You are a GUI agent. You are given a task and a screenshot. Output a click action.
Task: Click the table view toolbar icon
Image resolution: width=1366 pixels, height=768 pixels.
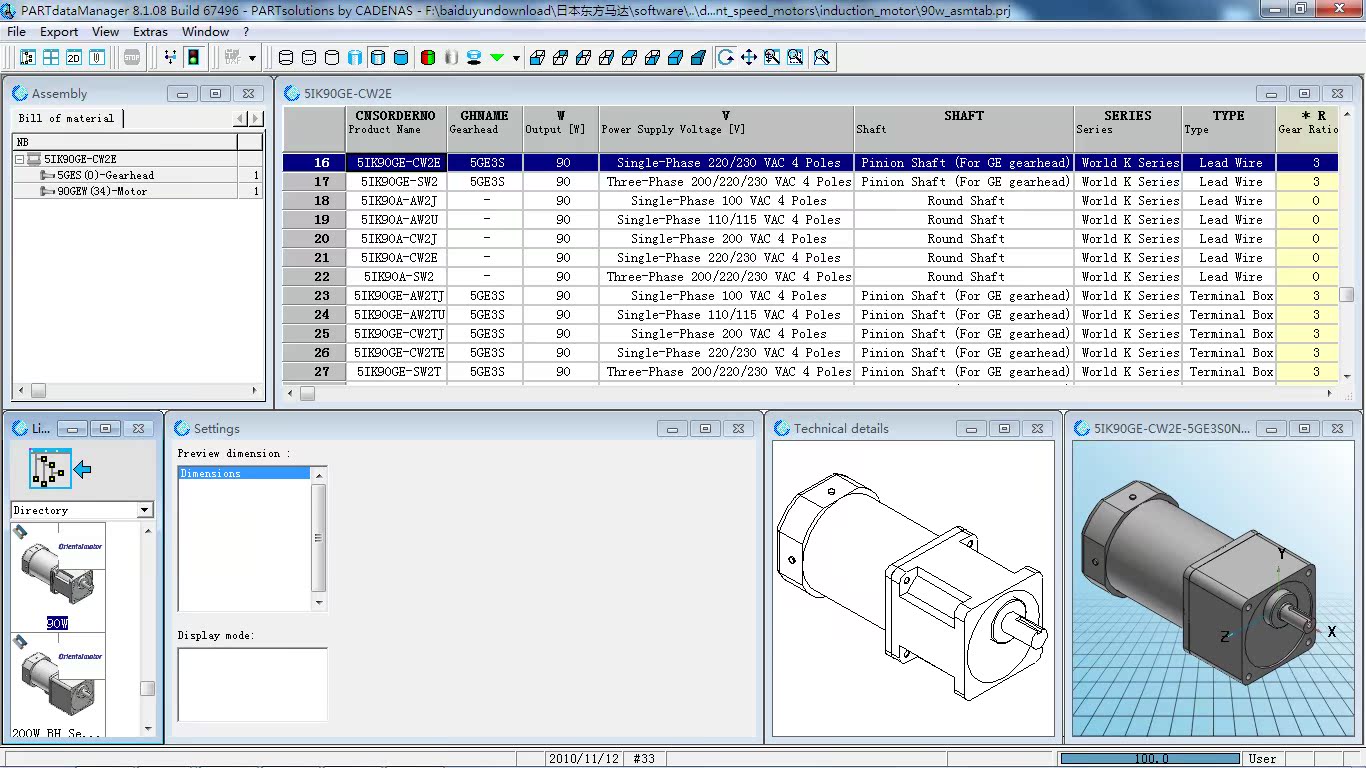click(x=50, y=58)
